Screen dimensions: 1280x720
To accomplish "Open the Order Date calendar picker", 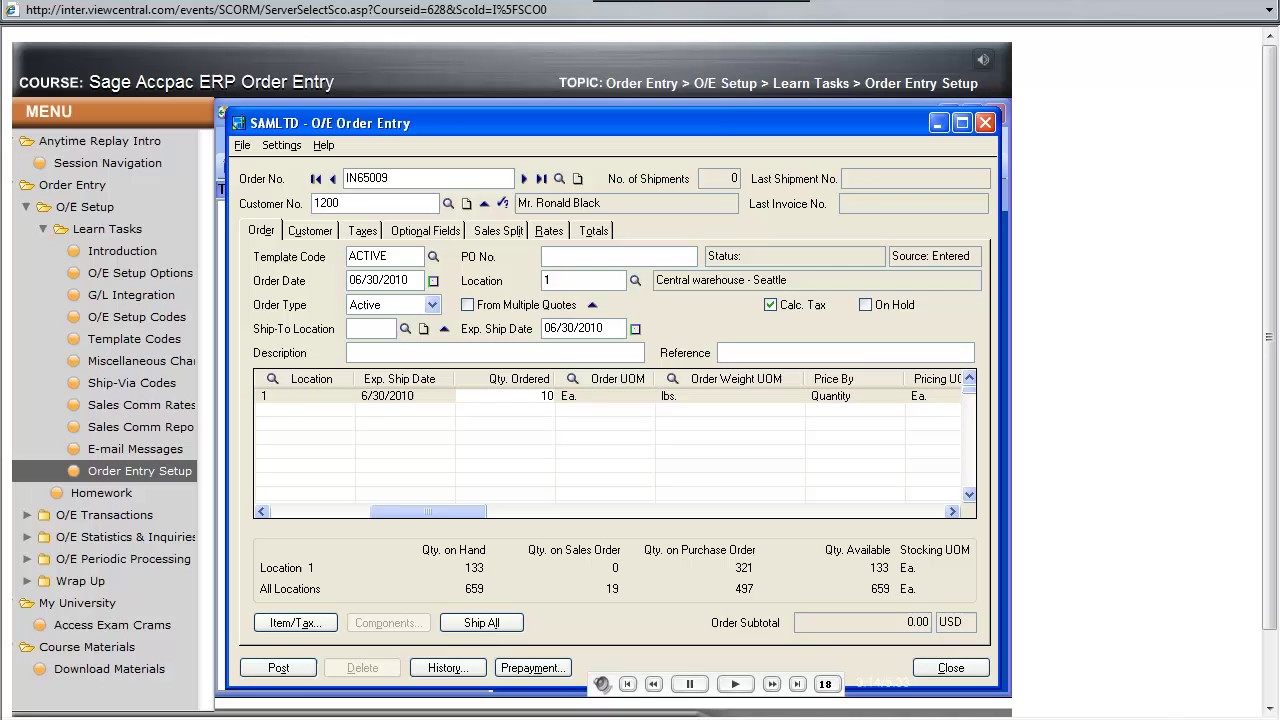I will (433, 281).
